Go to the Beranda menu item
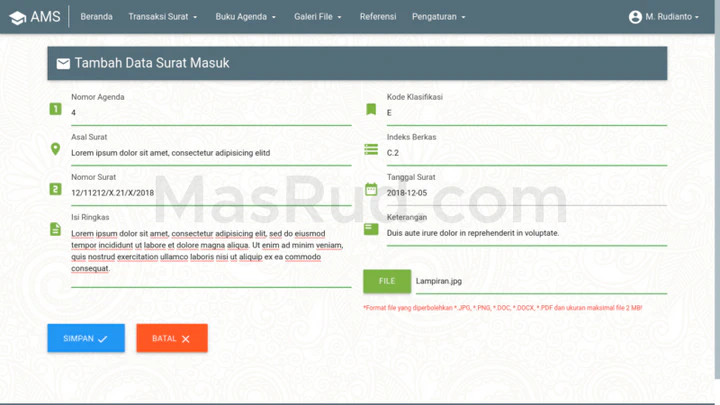This screenshot has height=405, width=720. pyautogui.click(x=96, y=17)
